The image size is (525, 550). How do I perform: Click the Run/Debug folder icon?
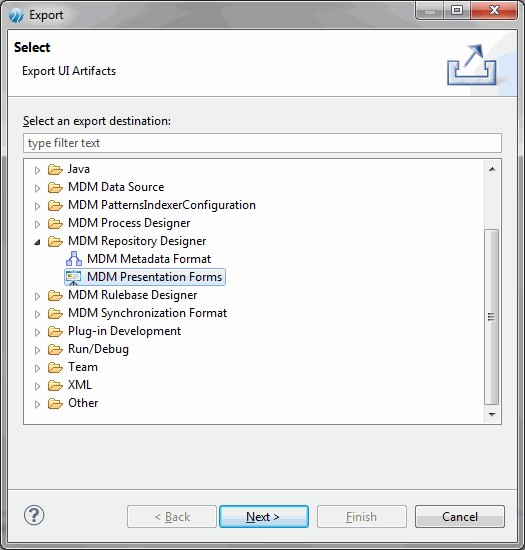(x=55, y=350)
